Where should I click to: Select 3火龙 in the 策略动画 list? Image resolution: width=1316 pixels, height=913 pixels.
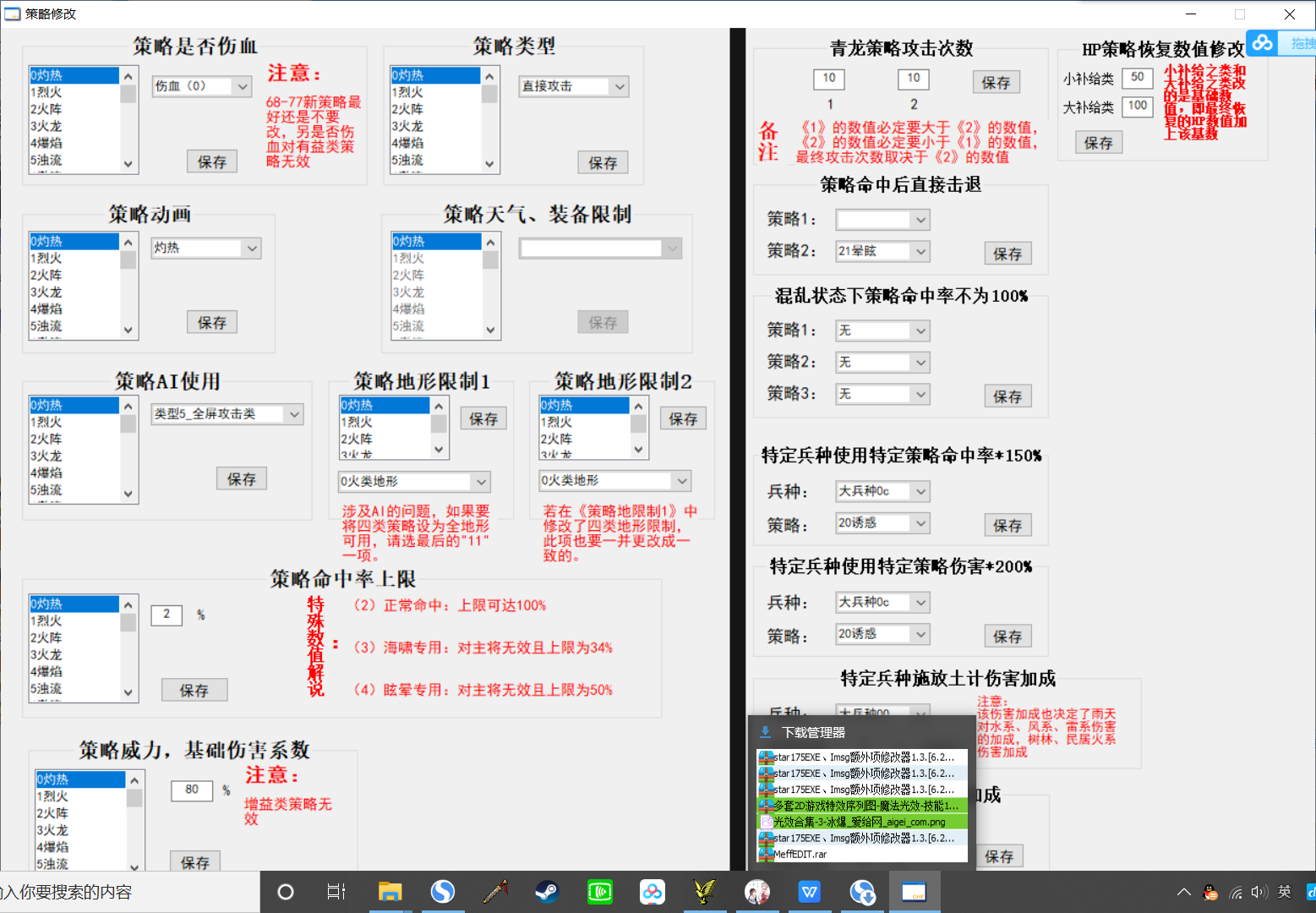[74, 292]
